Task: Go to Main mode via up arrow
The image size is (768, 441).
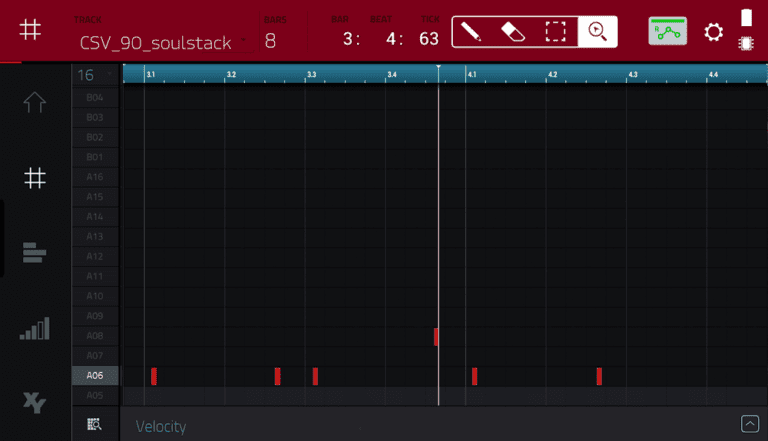Action: point(34,103)
